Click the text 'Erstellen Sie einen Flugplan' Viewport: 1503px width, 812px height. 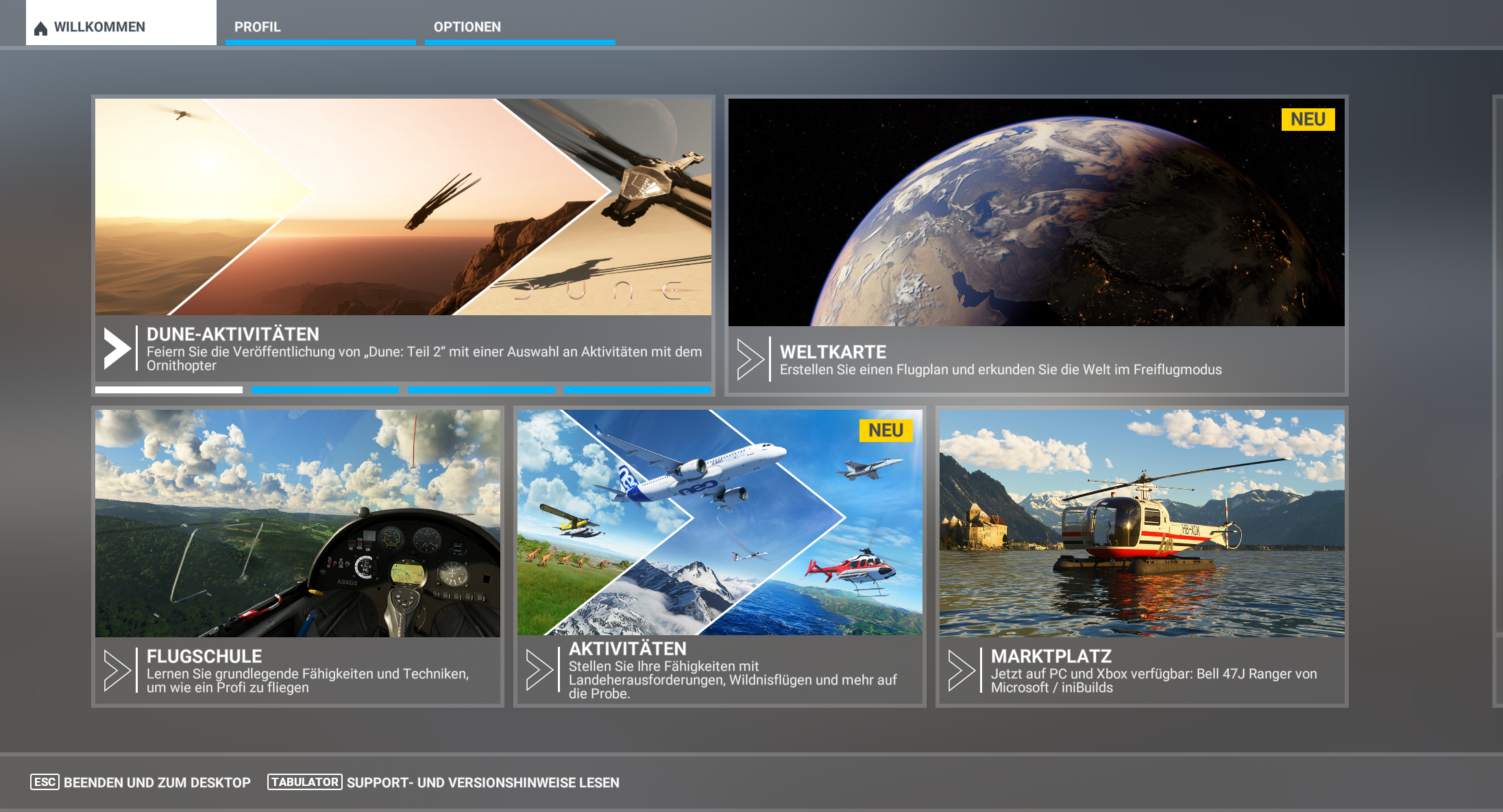click(x=864, y=370)
